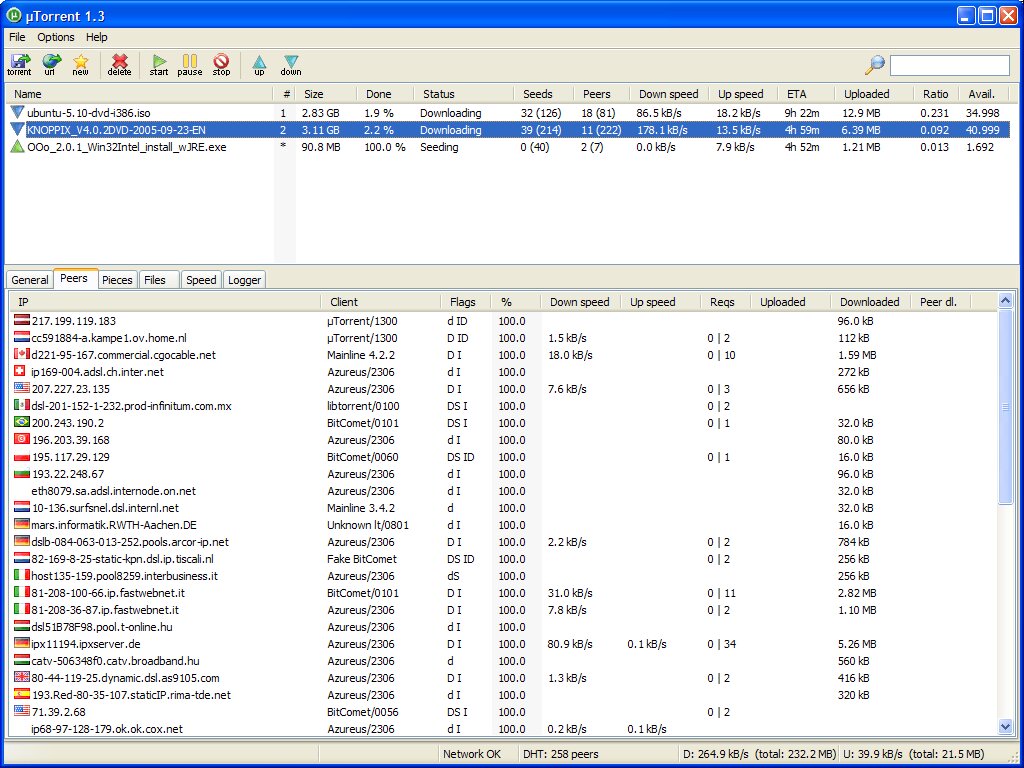Viewport: 1024px width, 768px height.
Task: Open the File menu
Action: tap(17, 37)
